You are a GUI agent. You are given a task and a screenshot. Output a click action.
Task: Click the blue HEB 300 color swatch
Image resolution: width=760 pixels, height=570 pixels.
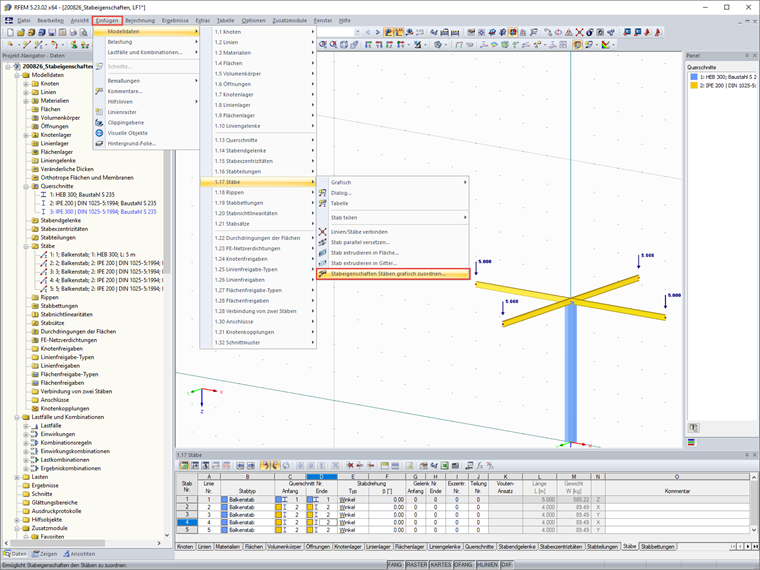pyautogui.click(x=693, y=76)
